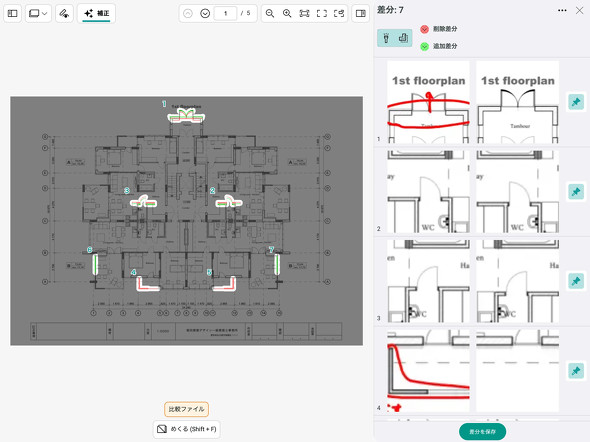This screenshot has width=590, height=442.
Task: Toggle the left sidebar panel icon
Action: click(x=12, y=14)
